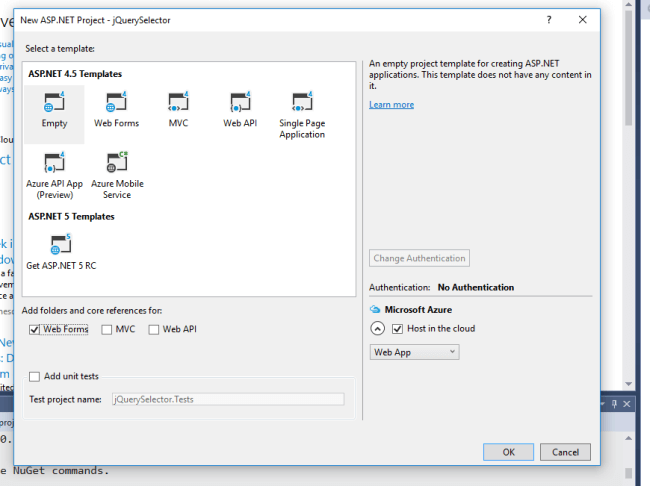Pick the MVC template icon

pos(178,102)
